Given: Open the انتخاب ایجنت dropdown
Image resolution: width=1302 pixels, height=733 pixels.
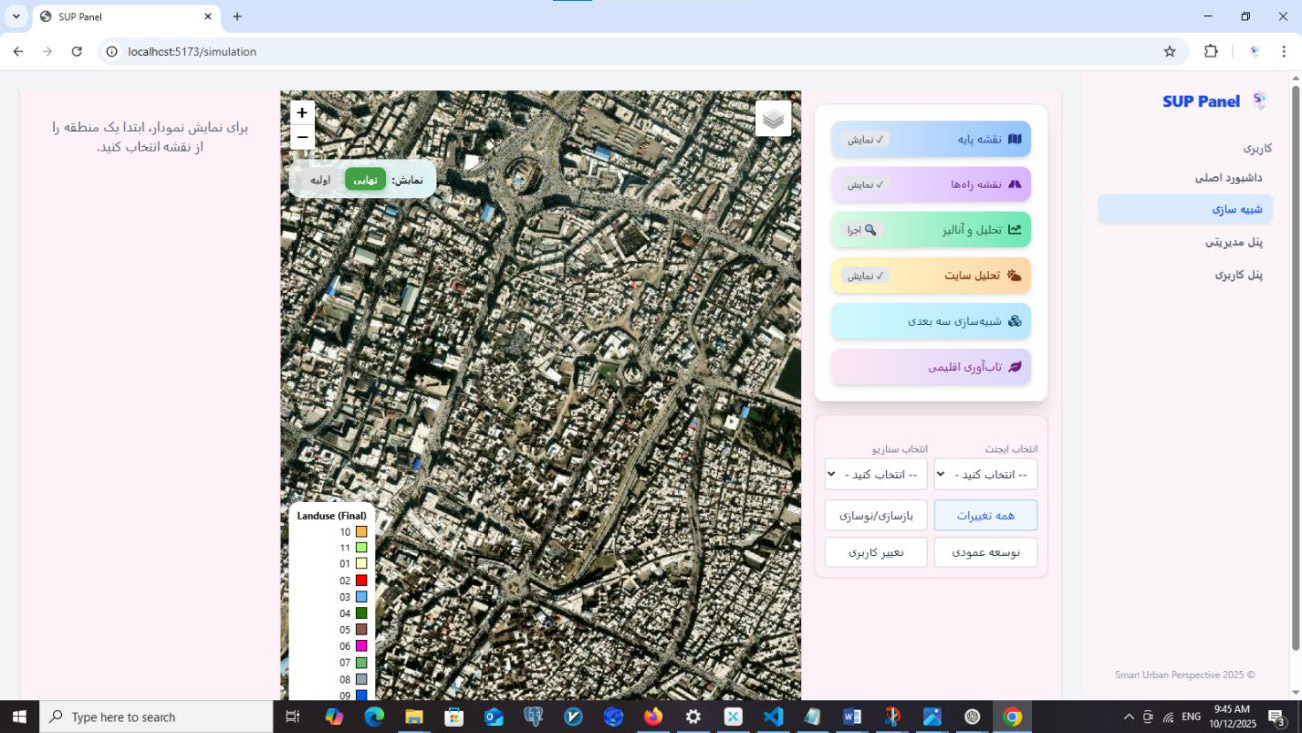Looking at the screenshot, I should [x=985, y=474].
